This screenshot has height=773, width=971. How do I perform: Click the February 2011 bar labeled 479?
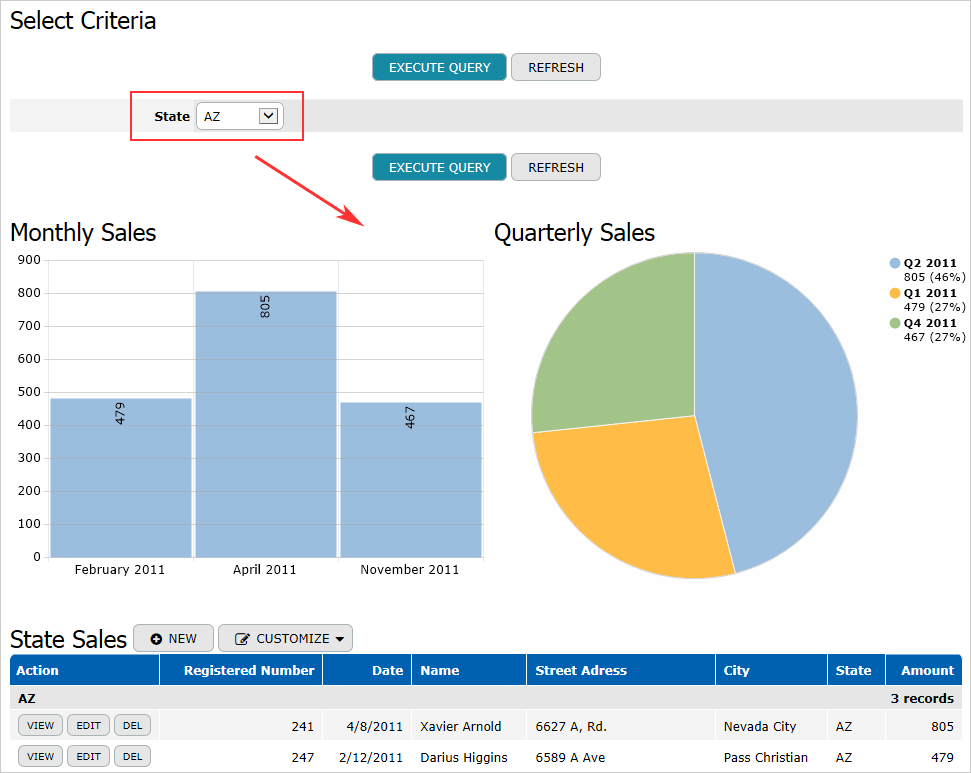coord(121,478)
